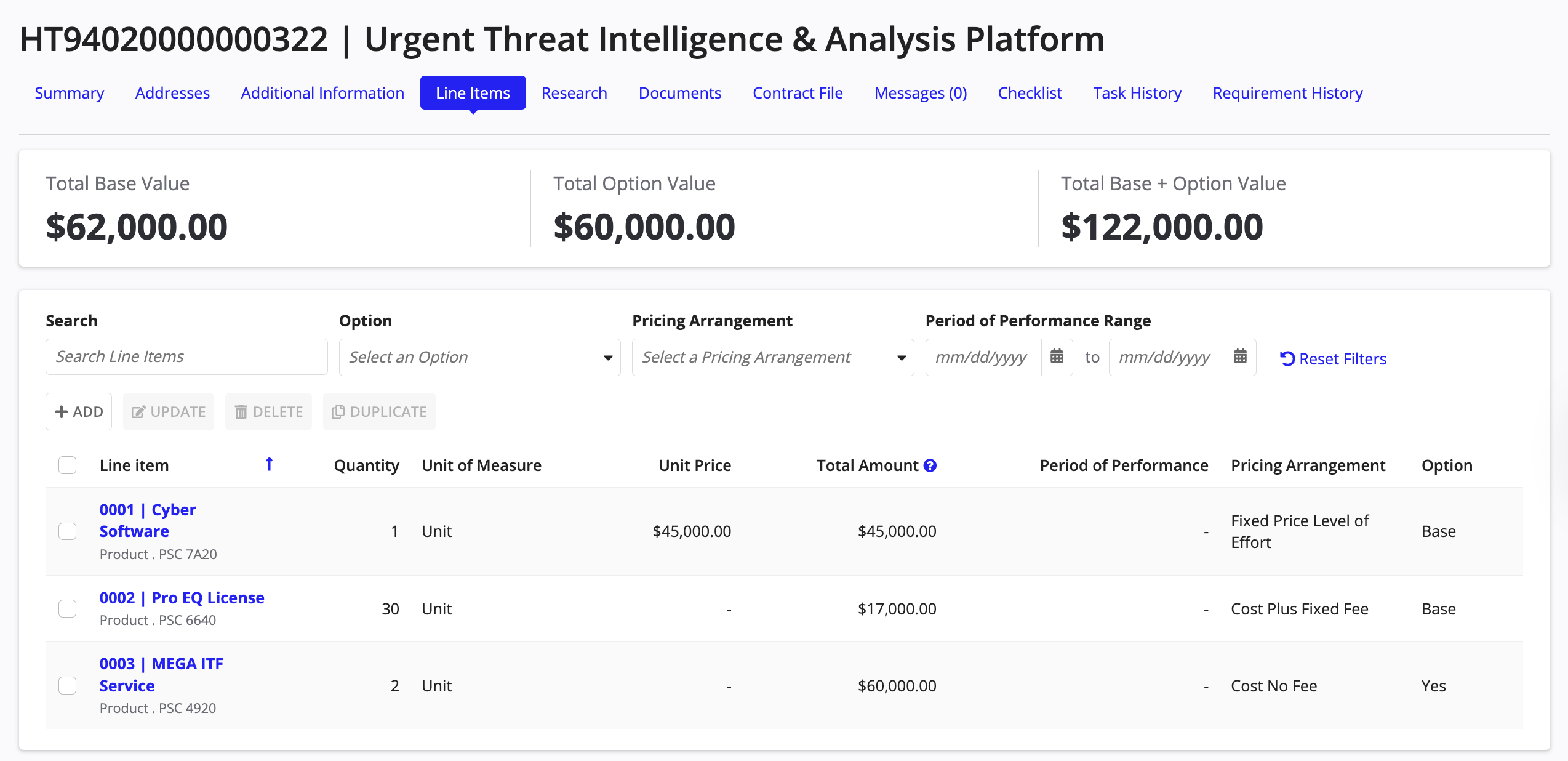
Task: Open the Addresses tab
Action: pyautogui.click(x=172, y=93)
